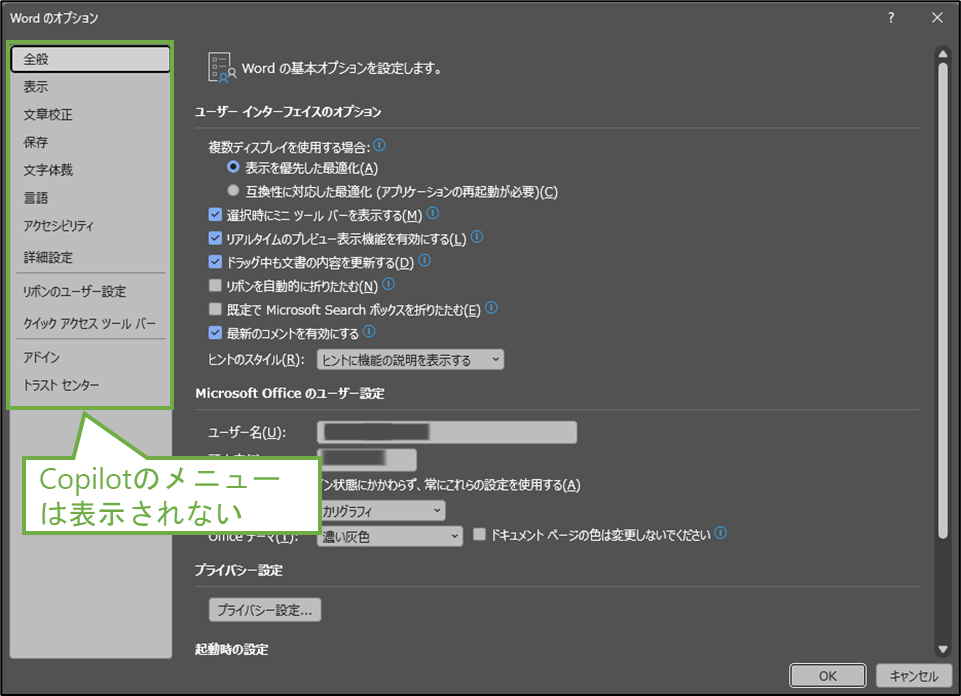
Task: Click the ユーザー インターフェイスのオプション heading
Action: coord(288,112)
